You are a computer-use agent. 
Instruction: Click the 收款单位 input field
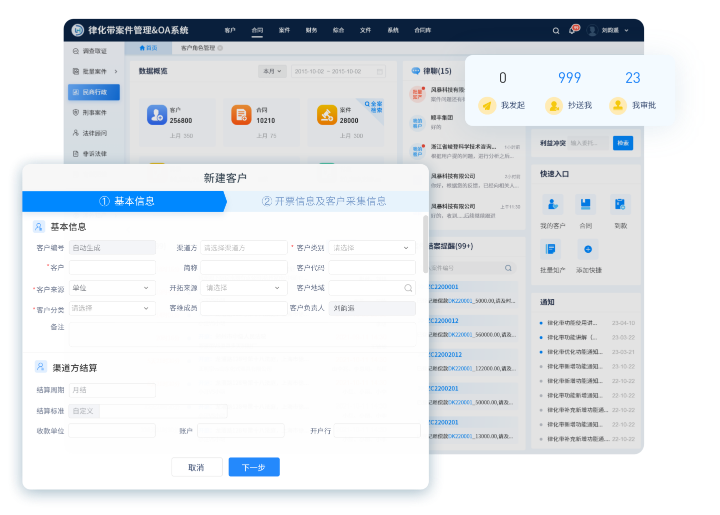pos(112,431)
